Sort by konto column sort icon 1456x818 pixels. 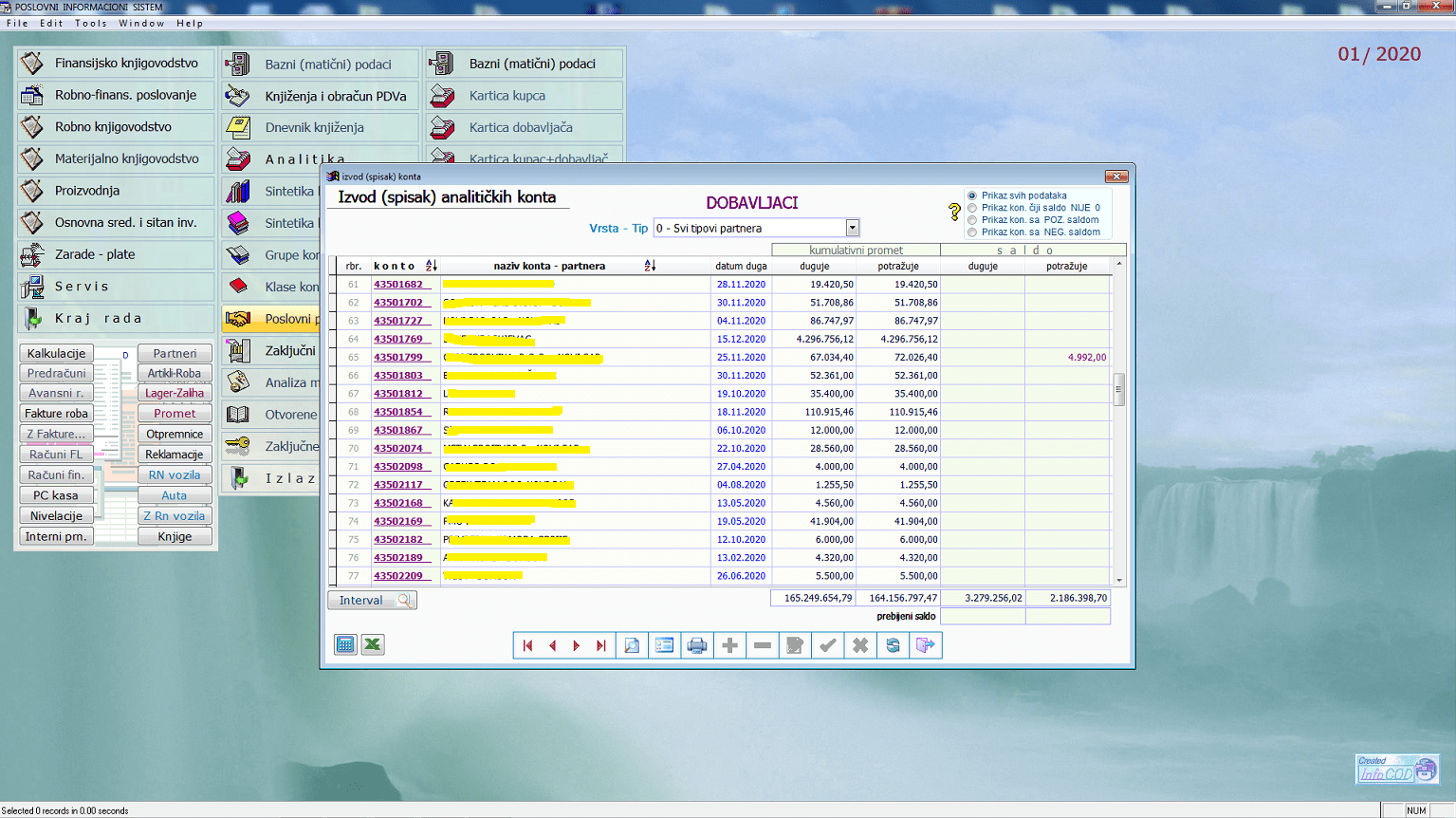point(432,266)
